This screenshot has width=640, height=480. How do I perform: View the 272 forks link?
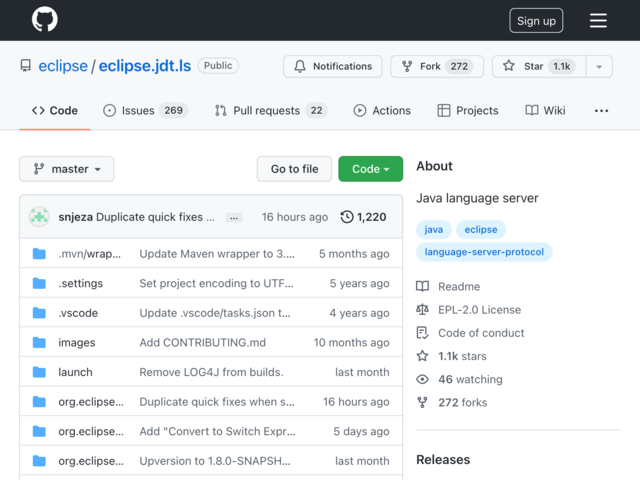pyautogui.click(x=462, y=403)
